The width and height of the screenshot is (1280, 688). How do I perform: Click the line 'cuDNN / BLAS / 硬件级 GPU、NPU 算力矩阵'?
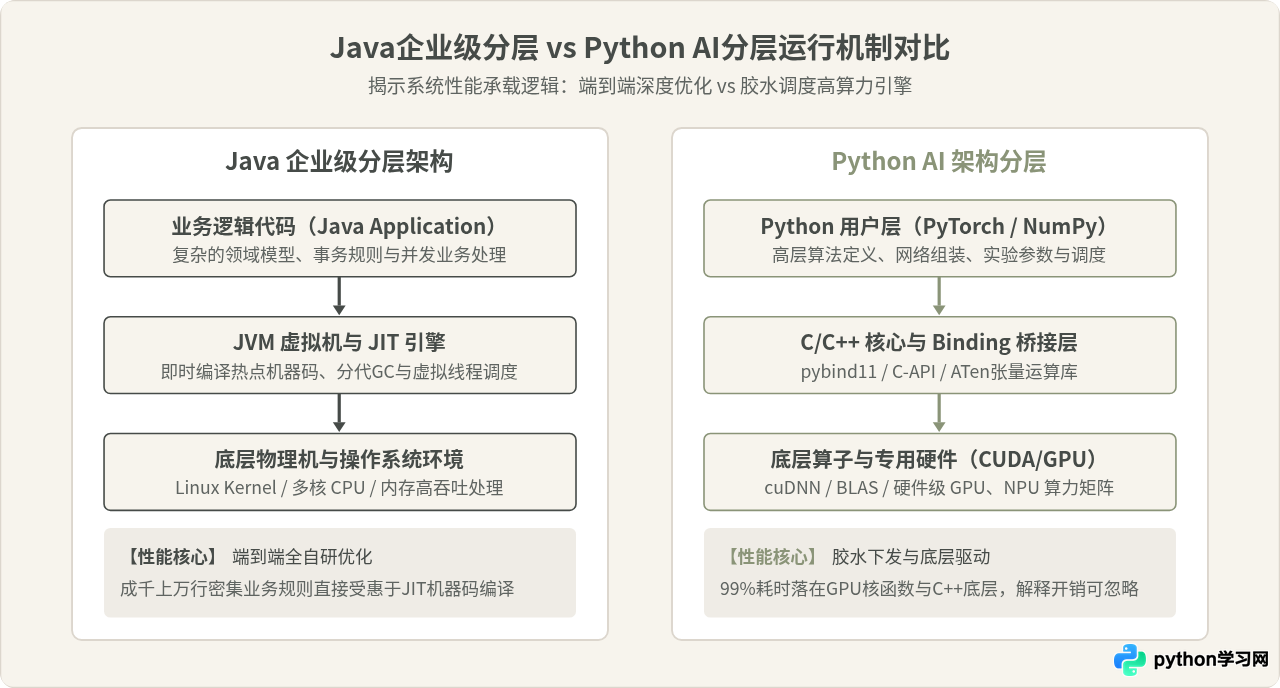point(939,488)
